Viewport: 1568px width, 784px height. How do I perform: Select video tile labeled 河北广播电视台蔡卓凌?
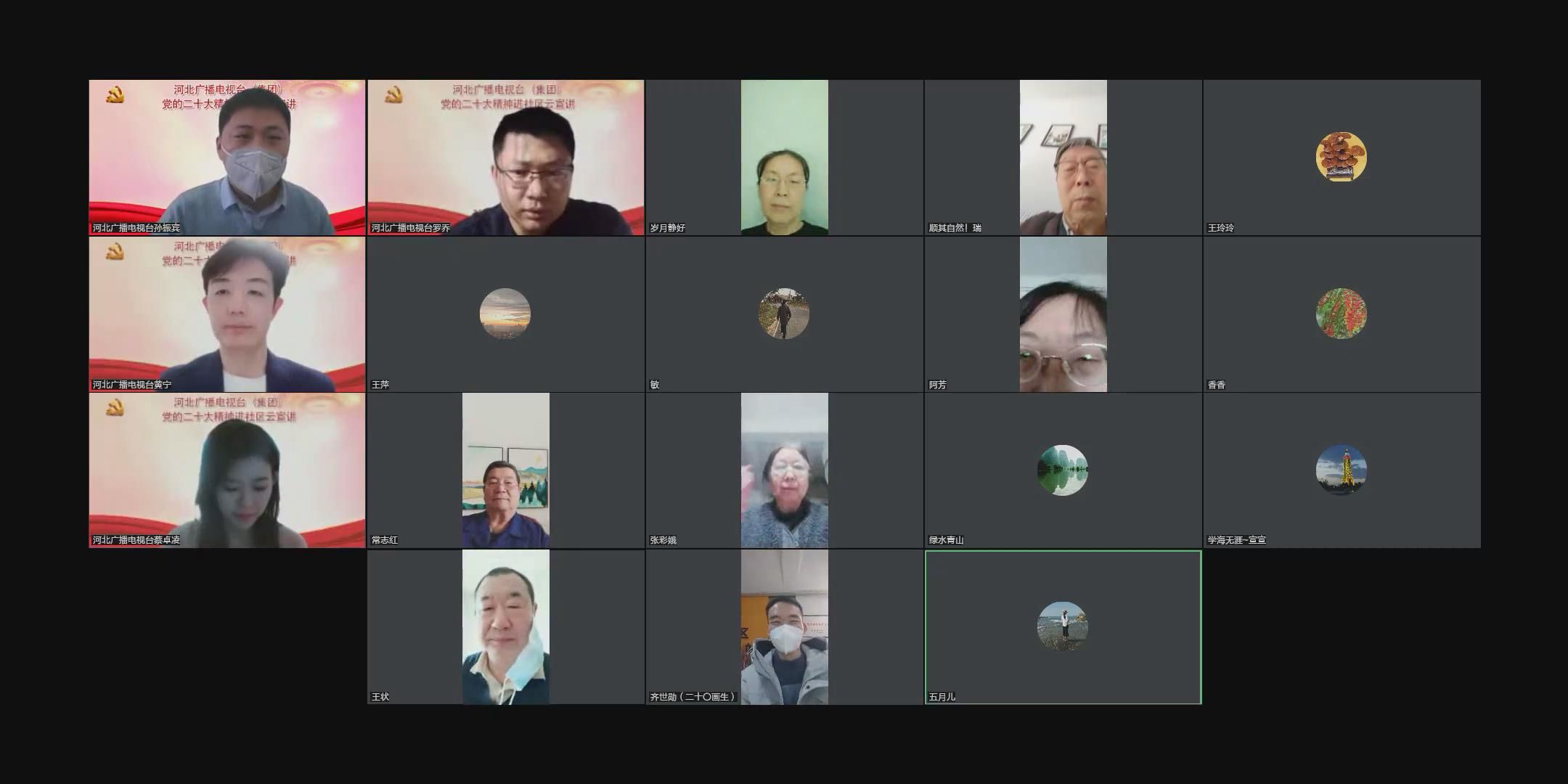coord(227,470)
